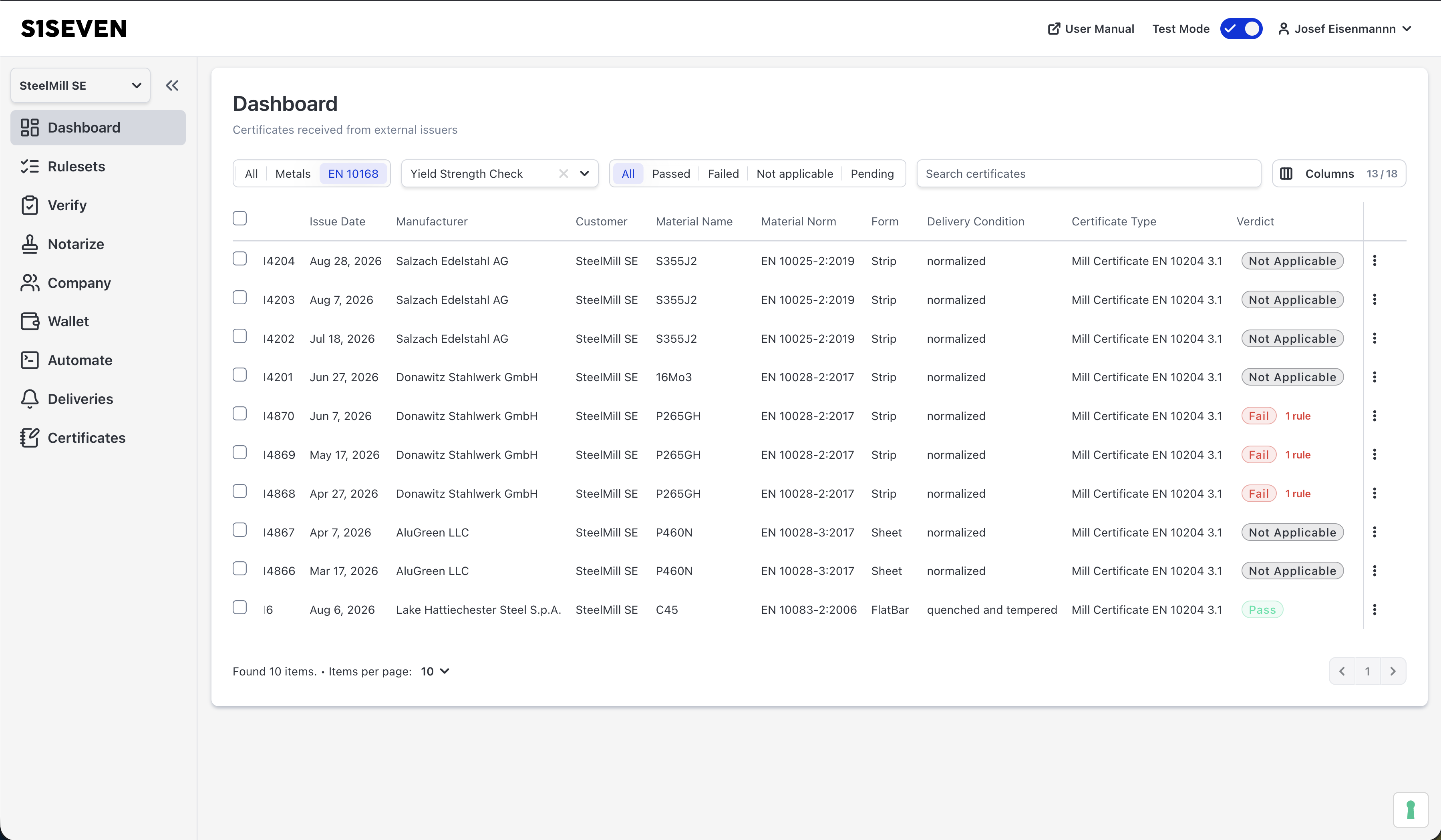Select the checkbox for the C45 certificate row
Viewport: 1441px width, 840px height.
coord(239,607)
